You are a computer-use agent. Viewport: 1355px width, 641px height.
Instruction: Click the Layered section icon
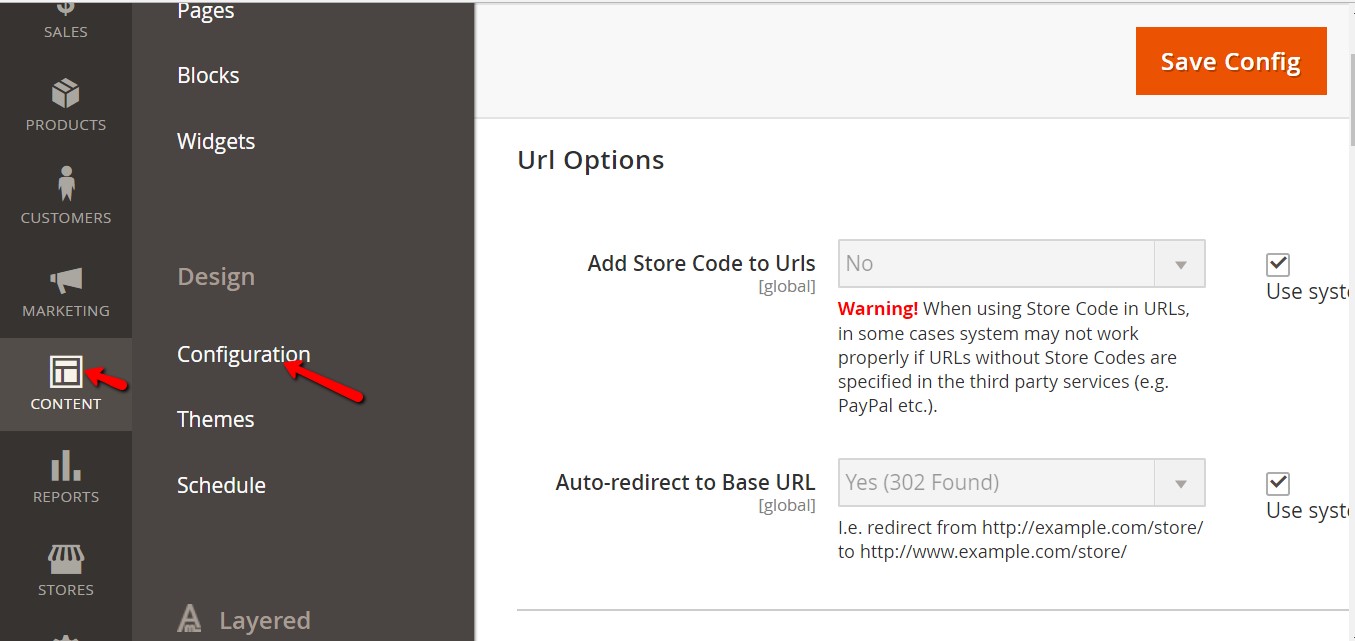(189, 620)
